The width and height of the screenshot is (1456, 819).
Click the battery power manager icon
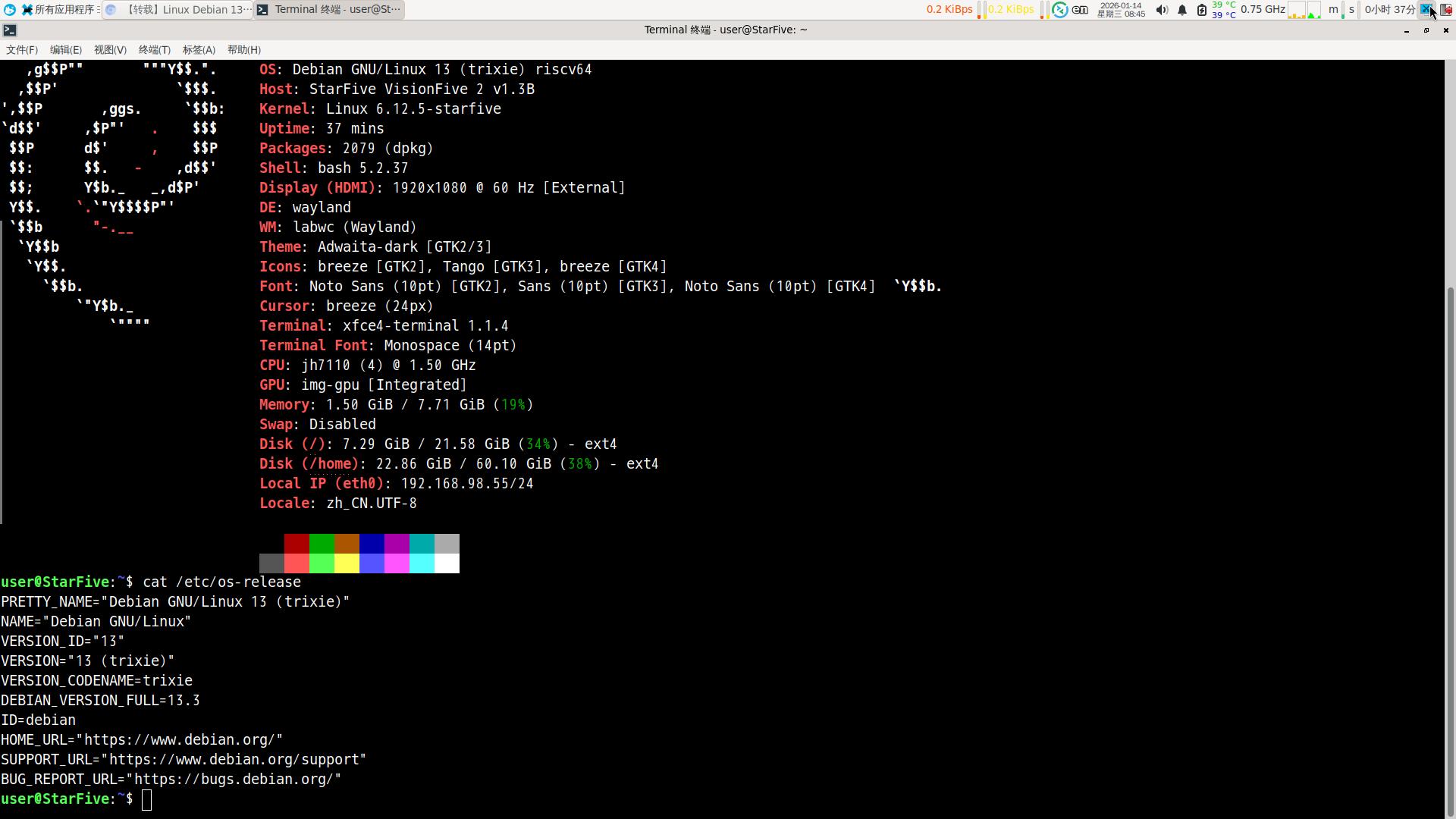pyautogui.click(x=1202, y=10)
